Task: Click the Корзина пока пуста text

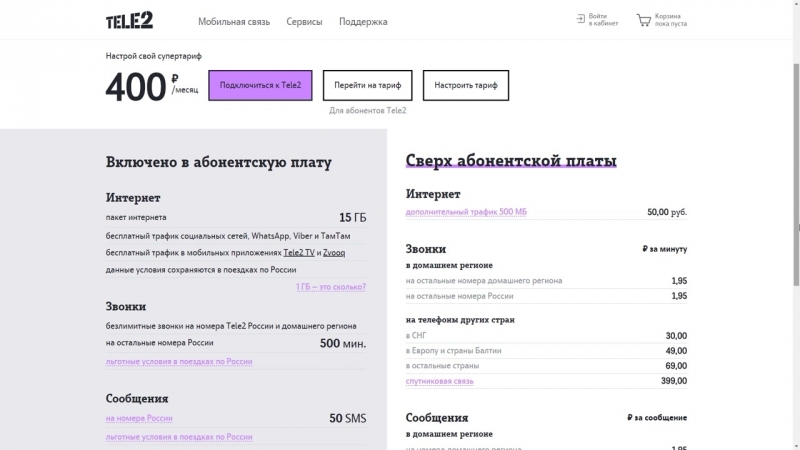Action: point(671,20)
